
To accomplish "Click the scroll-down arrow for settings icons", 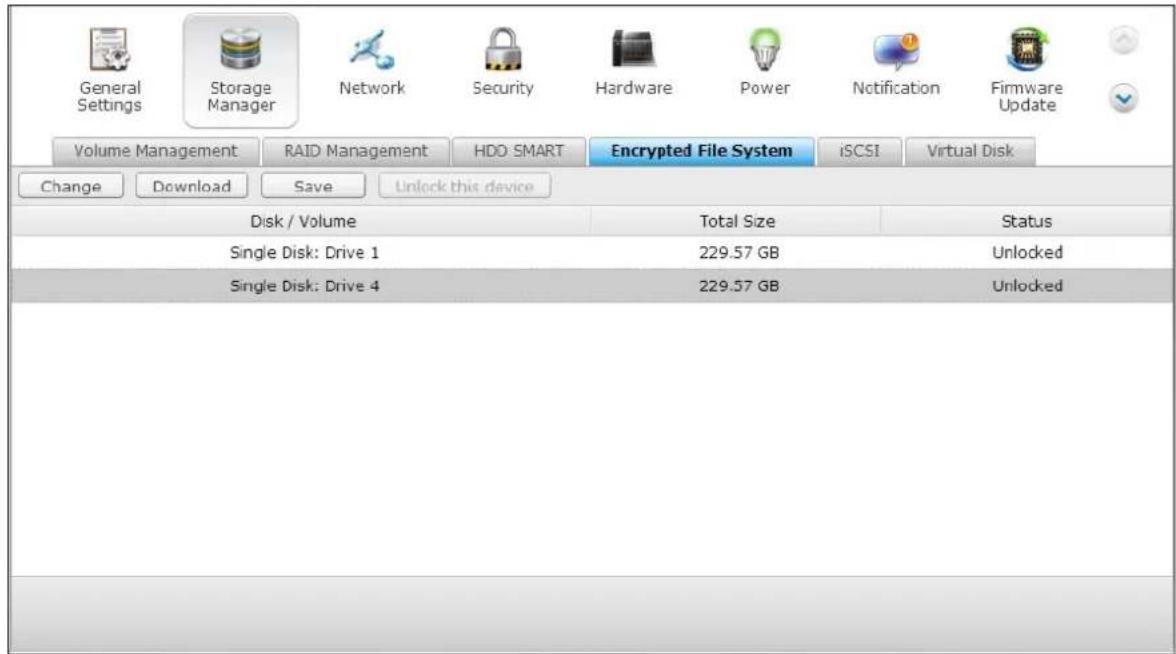I will point(1123,98).
